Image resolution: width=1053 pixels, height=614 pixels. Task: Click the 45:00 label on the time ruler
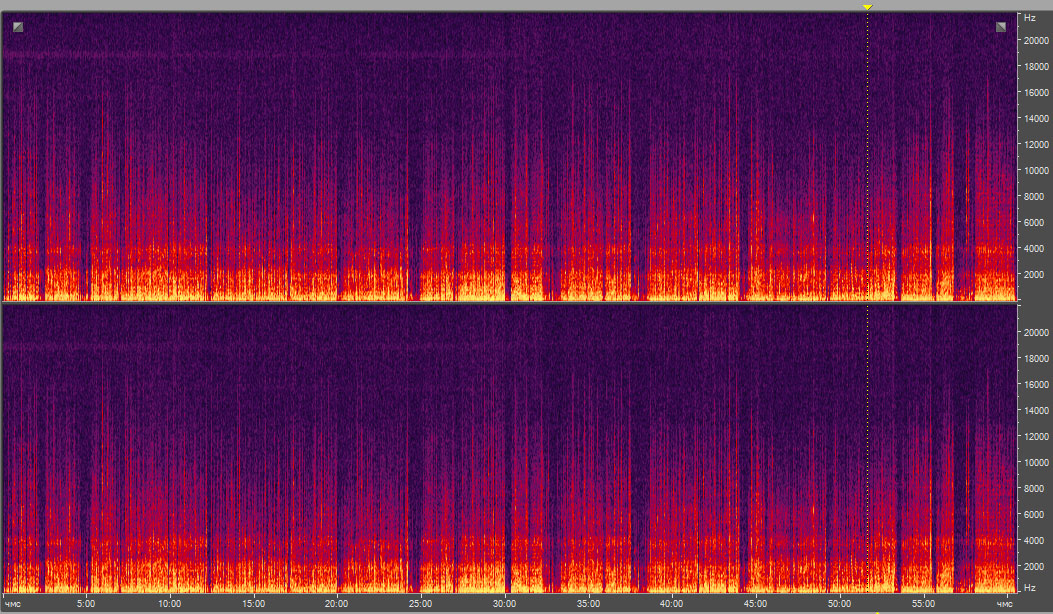click(x=756, y=604)
